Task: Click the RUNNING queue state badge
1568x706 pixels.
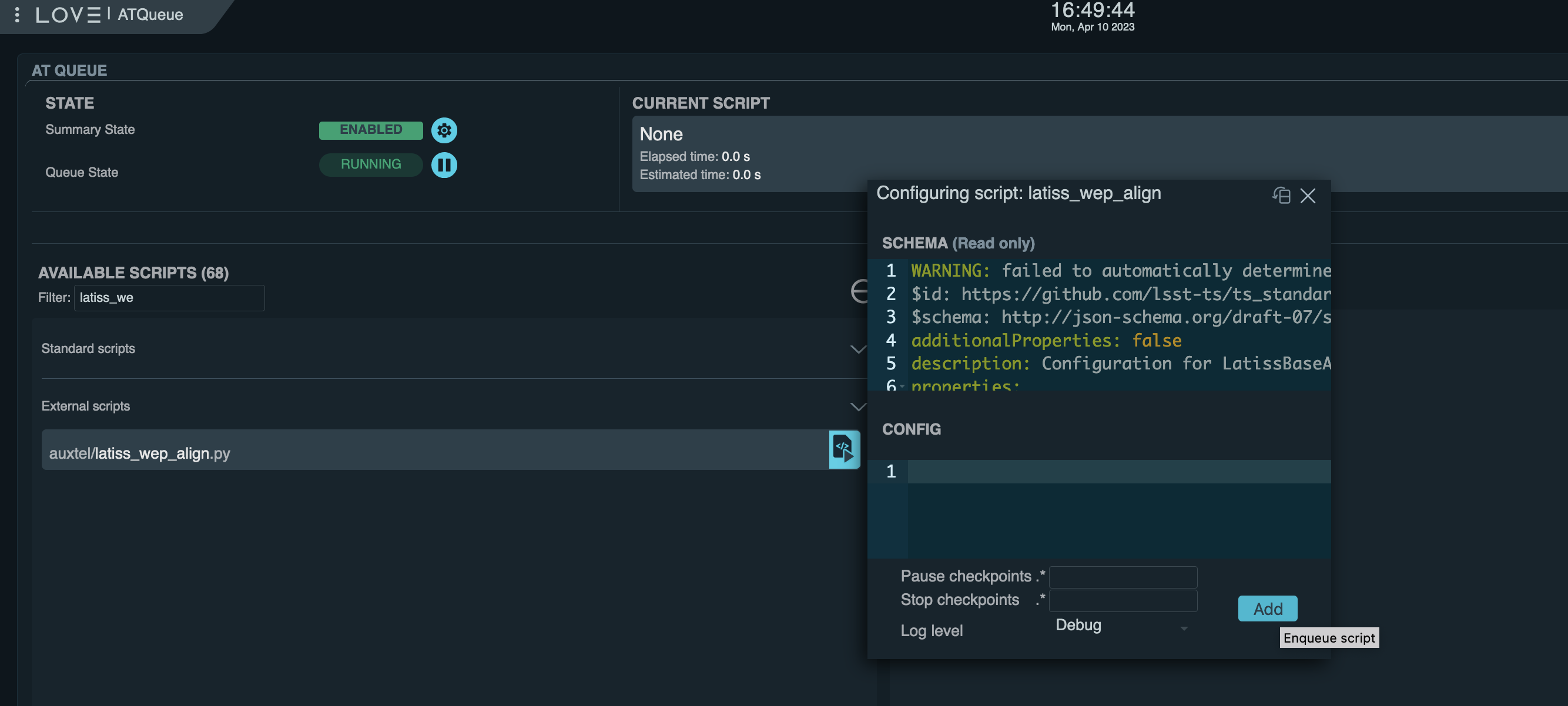Action: coord(370,165)
